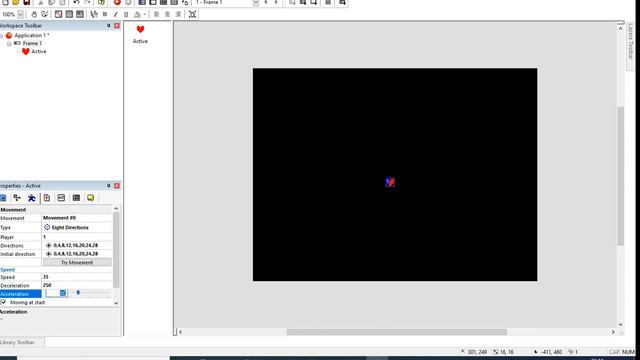Align text right
640x360 pixels.
(178, 14)
